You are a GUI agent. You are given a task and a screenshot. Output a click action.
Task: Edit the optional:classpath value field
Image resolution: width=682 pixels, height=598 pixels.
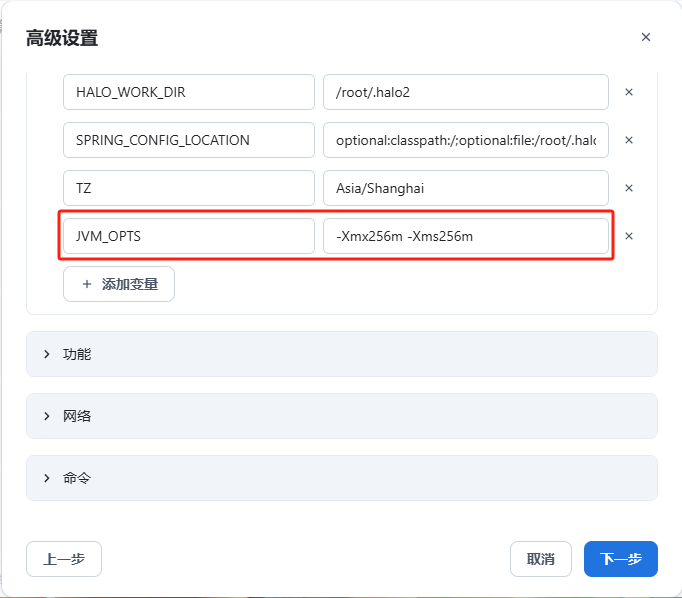point(466,140)
